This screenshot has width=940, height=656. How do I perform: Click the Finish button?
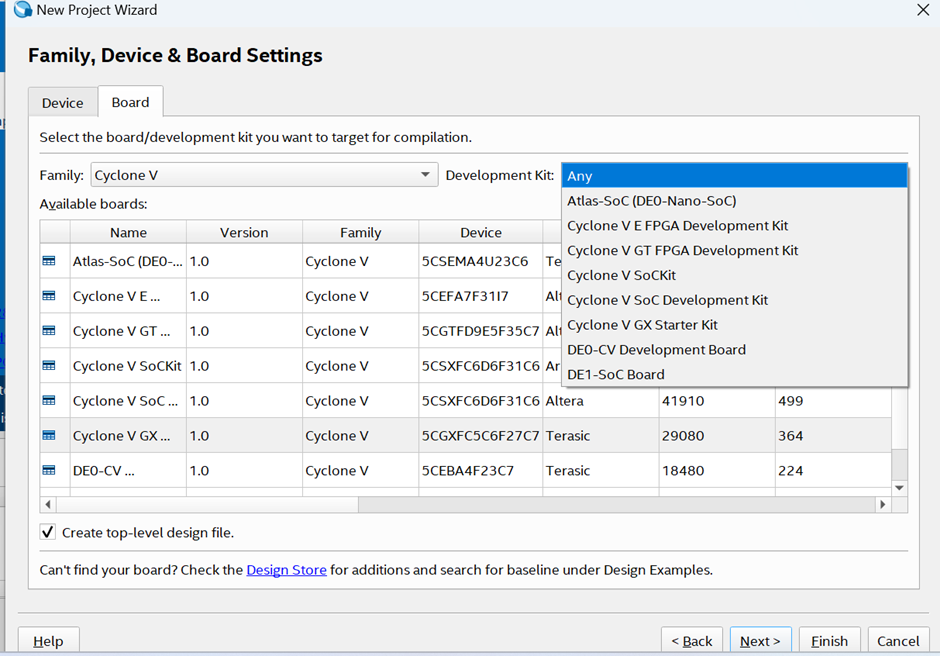pos(829,641)
